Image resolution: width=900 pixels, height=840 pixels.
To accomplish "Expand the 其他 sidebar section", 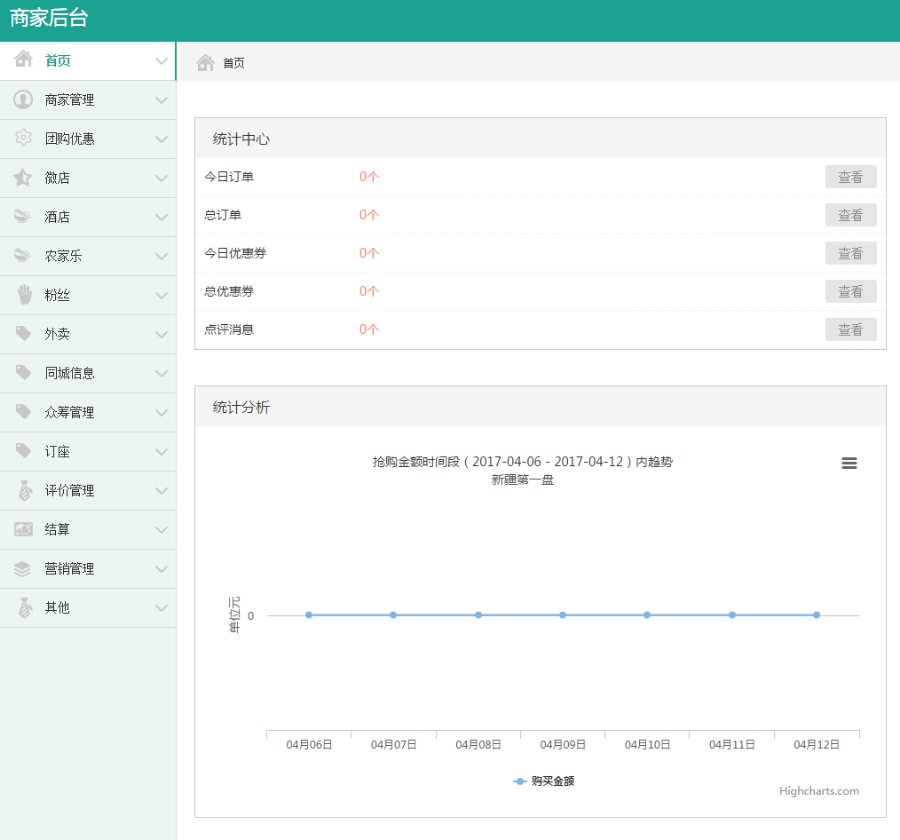I will pos(163,607).
